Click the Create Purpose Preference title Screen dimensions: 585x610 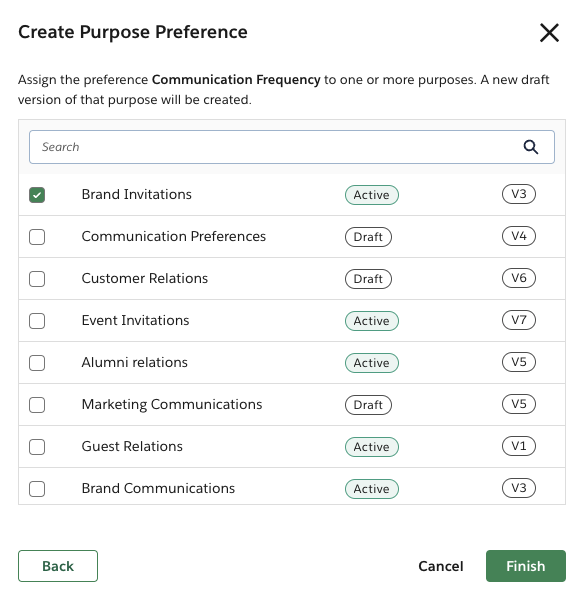click(x=133, y=32)
